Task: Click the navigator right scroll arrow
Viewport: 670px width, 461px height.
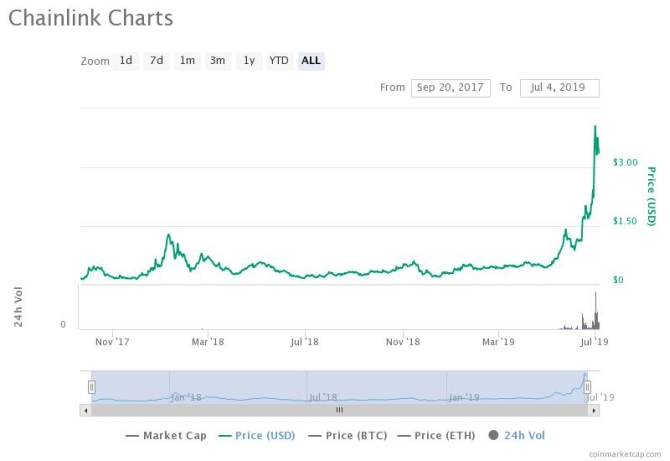Action: pyautogui.click(x=594, y=411)
